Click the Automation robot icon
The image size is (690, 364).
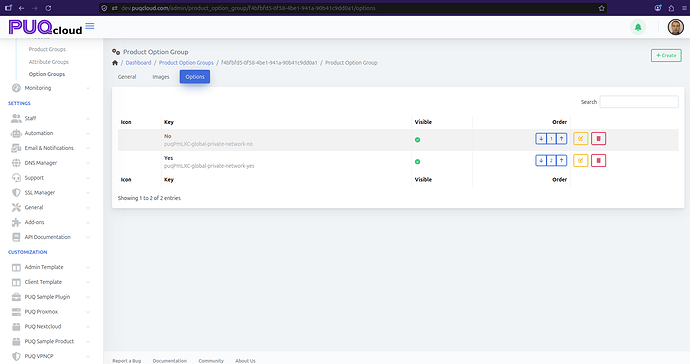(x=16, y=133)
